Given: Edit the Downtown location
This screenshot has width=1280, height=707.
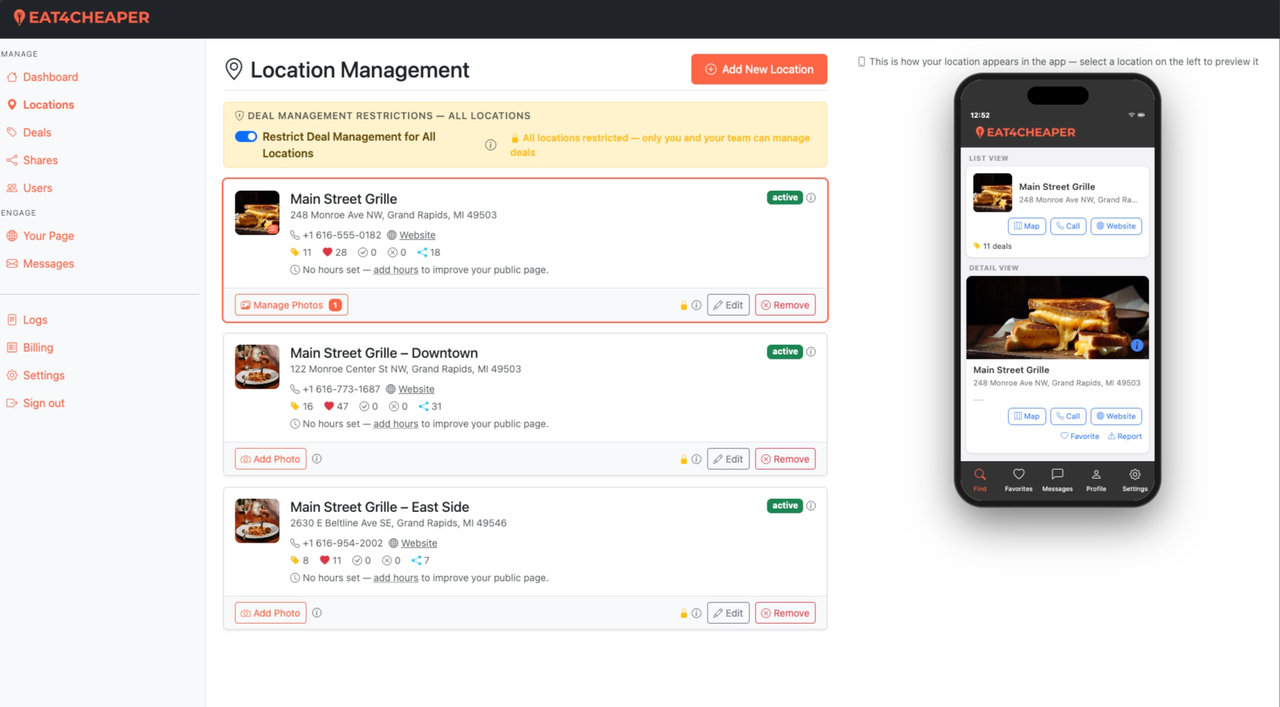Looking at the screenshot, I should tap(728, 459).
